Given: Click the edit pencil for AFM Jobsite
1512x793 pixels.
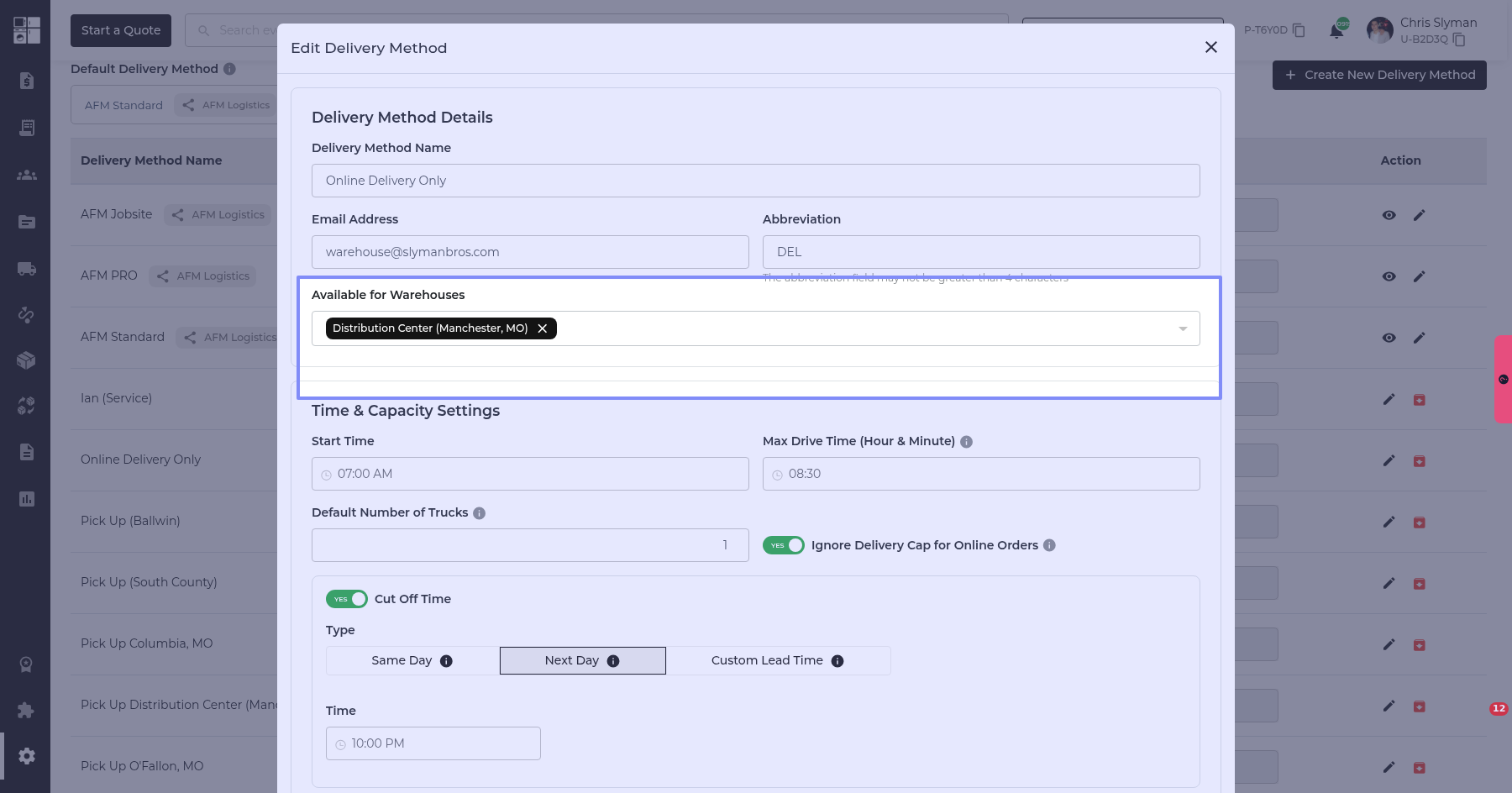Looking at the screenshot, I should tap(1419, 215).
